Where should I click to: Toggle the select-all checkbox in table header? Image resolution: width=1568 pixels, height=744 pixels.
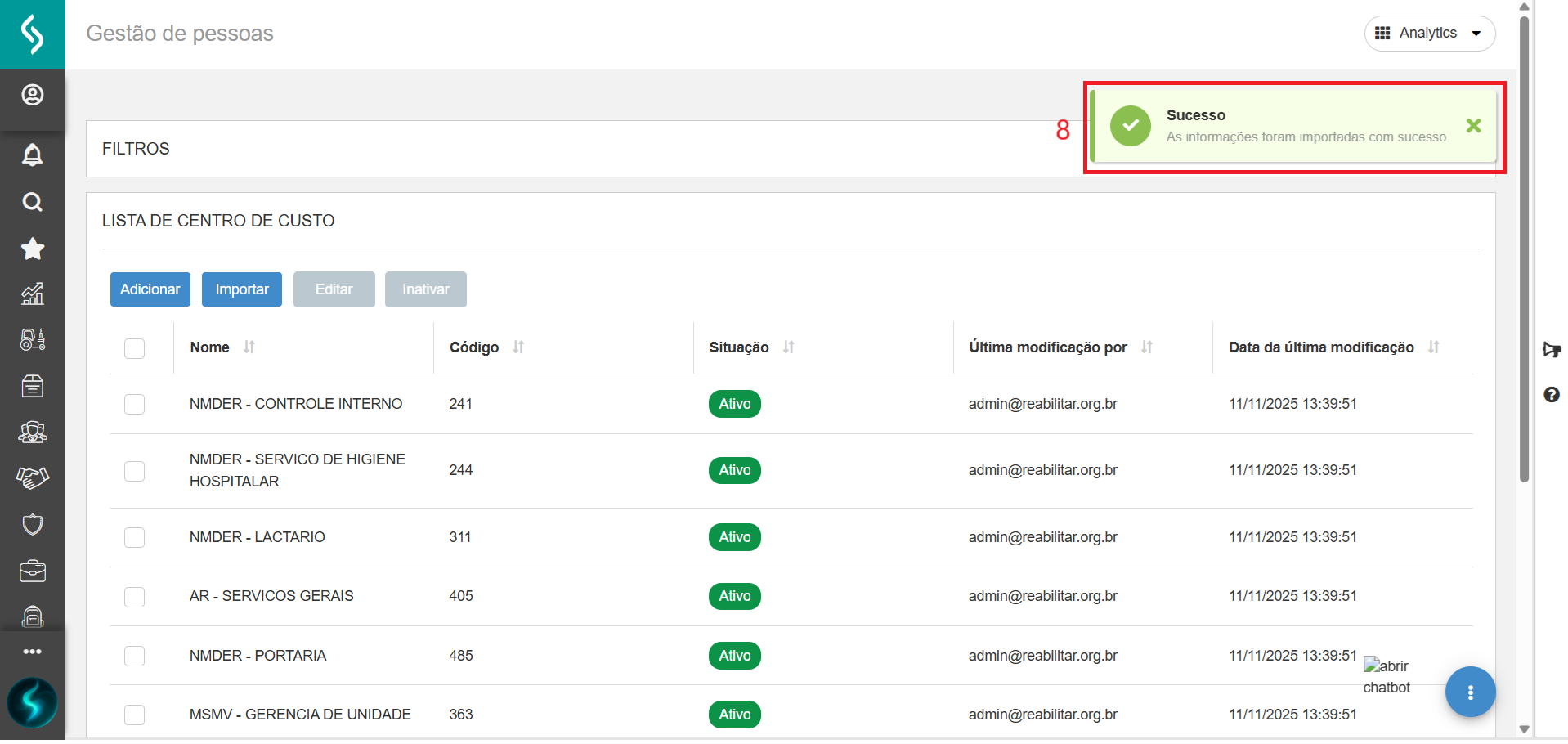tap(135, 348)
